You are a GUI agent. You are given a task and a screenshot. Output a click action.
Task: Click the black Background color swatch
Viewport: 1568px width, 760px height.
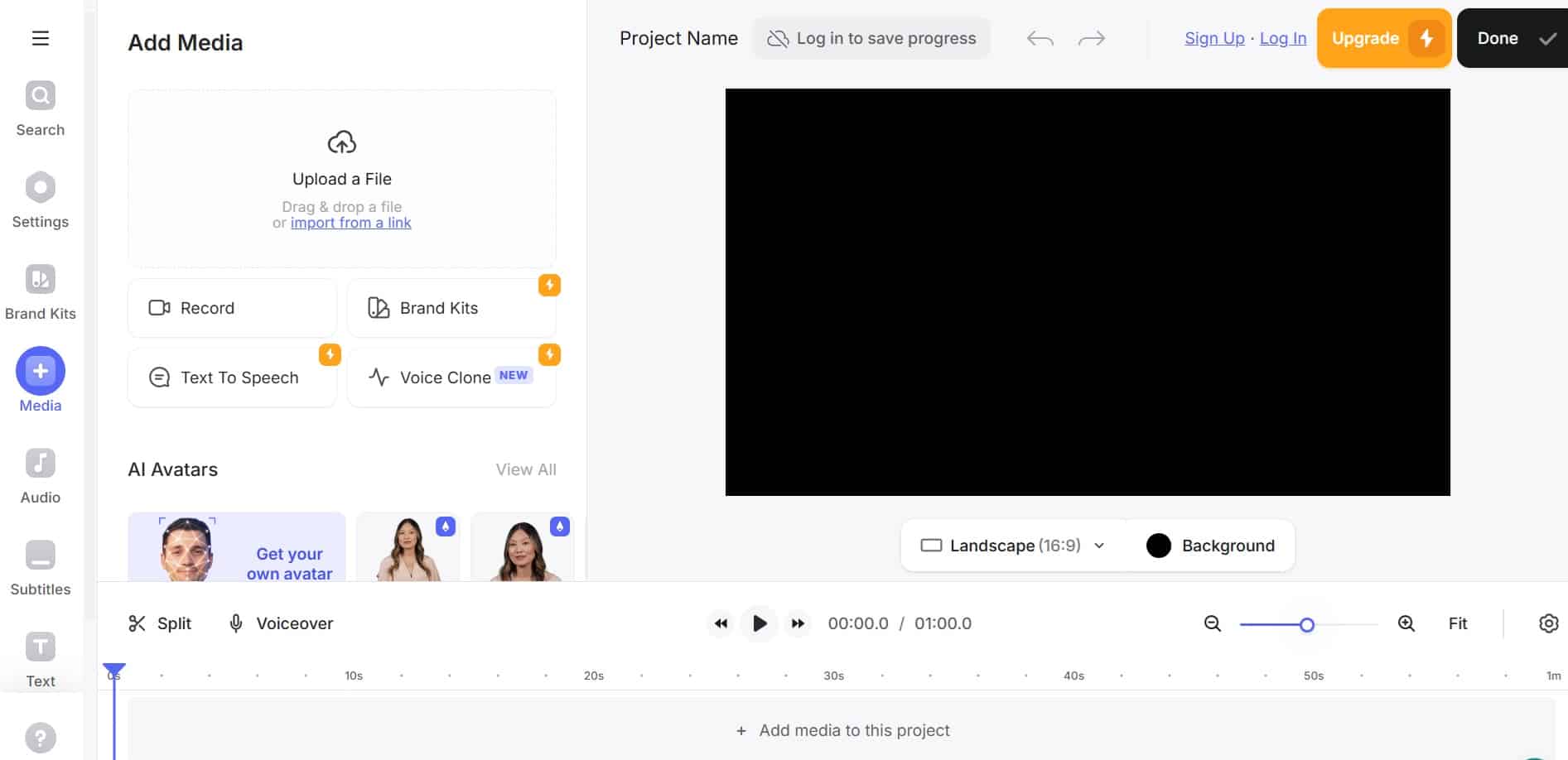pos(1158,546)
